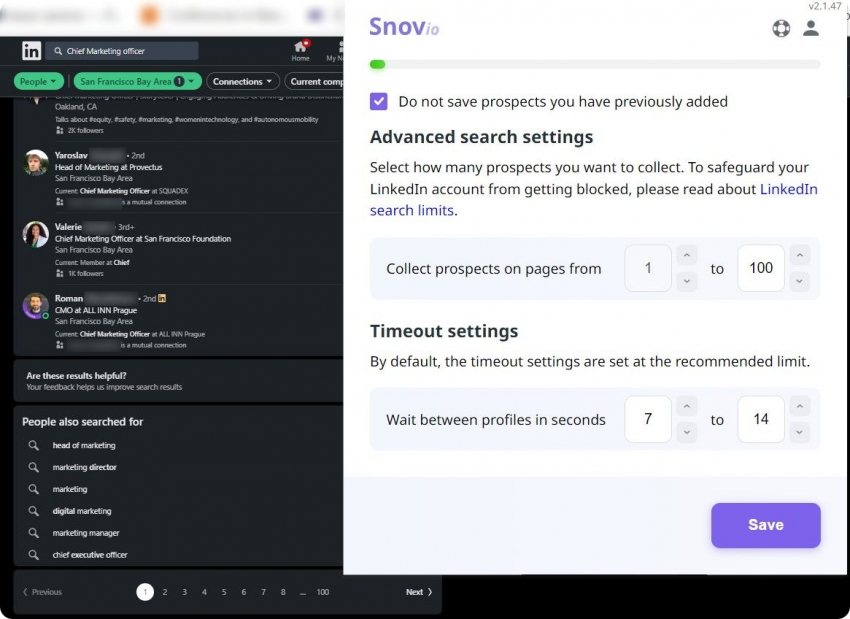Select current page 1 in pagination

click(145, 592)
